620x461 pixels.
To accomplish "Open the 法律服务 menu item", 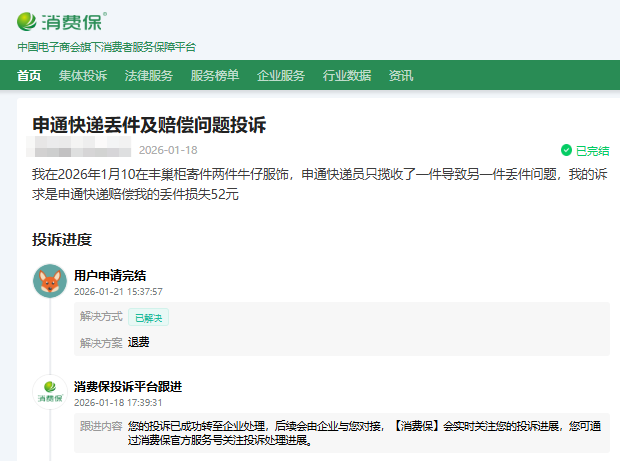I will tap(149, 75).
